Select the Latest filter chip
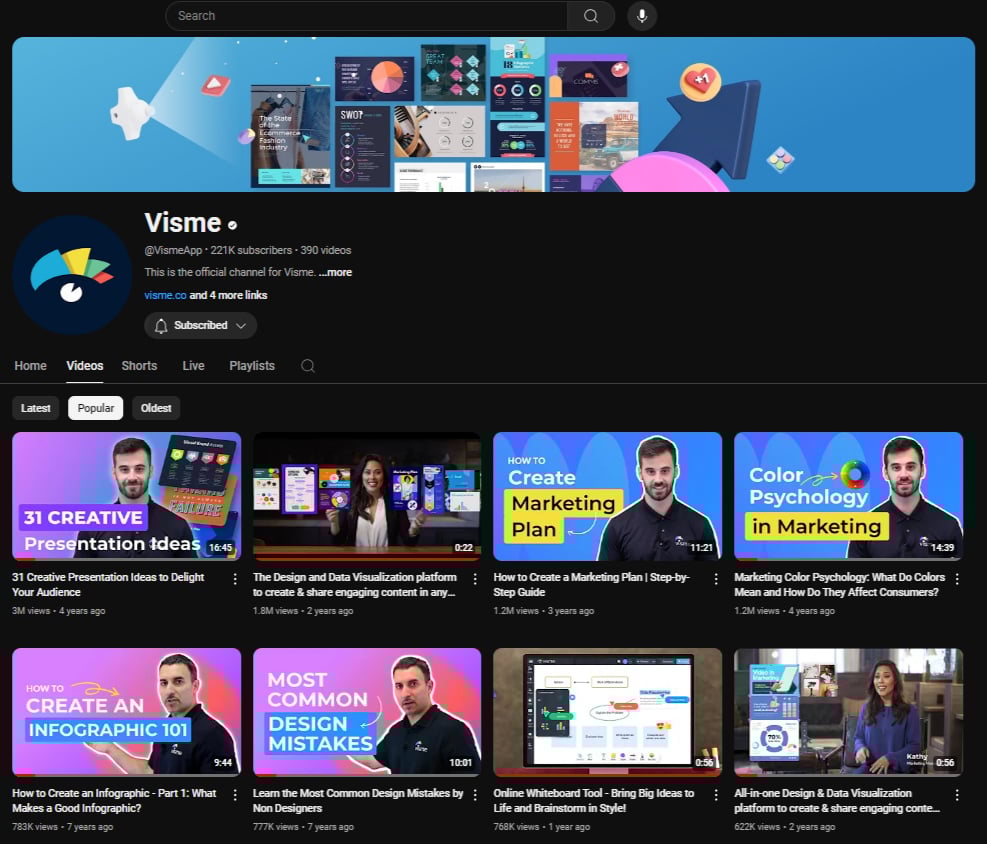The image size is (987, 844). (35, 408)
